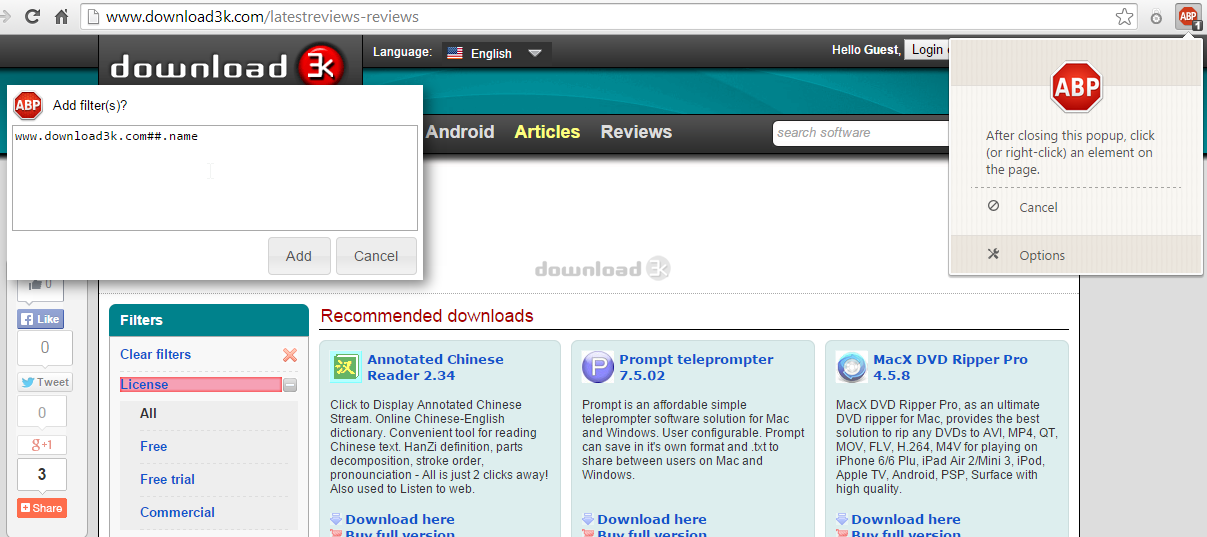Click the browser address bar URL
The width and height of the screenshot is (1207, 537).
click(262, 17)
